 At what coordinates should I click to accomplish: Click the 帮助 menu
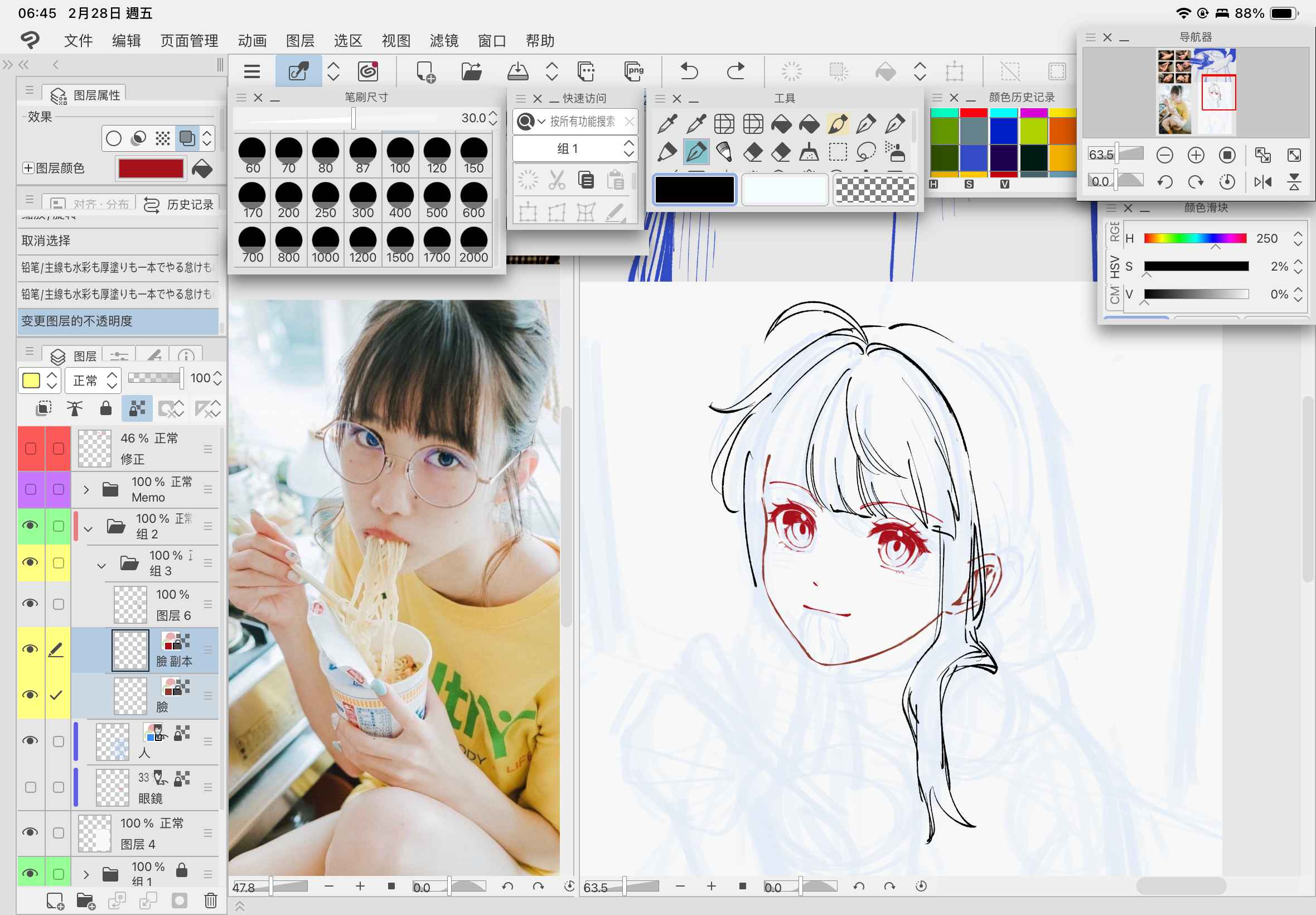pos(540,41)
